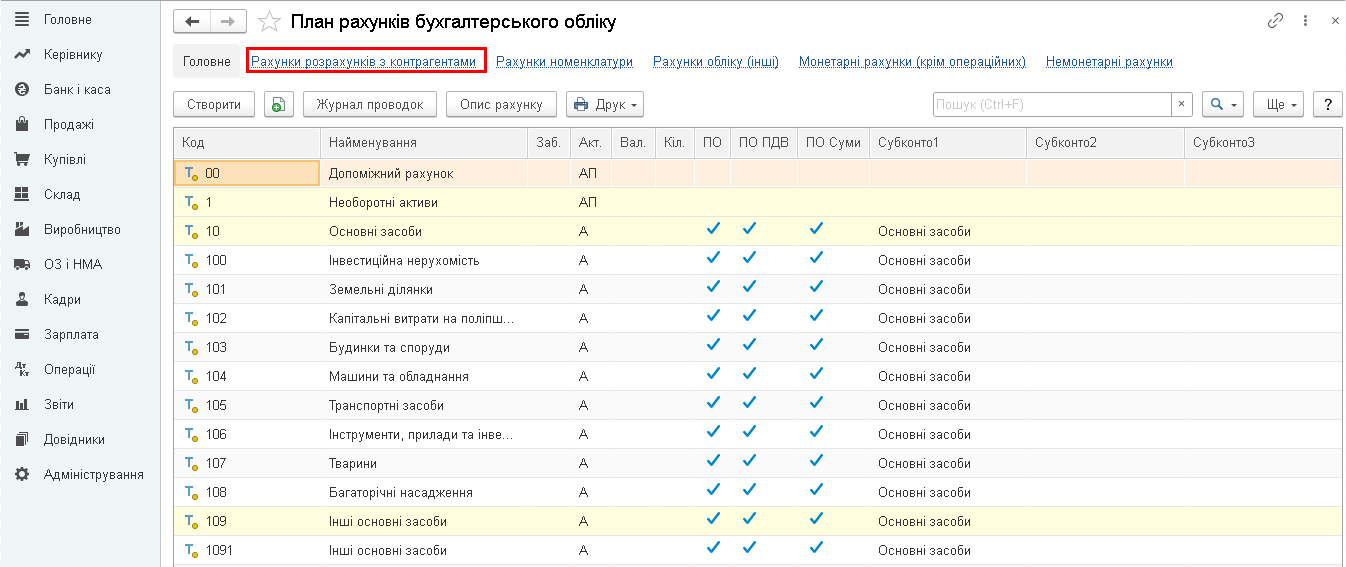Image resolution: width=1346 pixels, height=567 pixels.
Task: Click the Створити button
Action: 214,104
